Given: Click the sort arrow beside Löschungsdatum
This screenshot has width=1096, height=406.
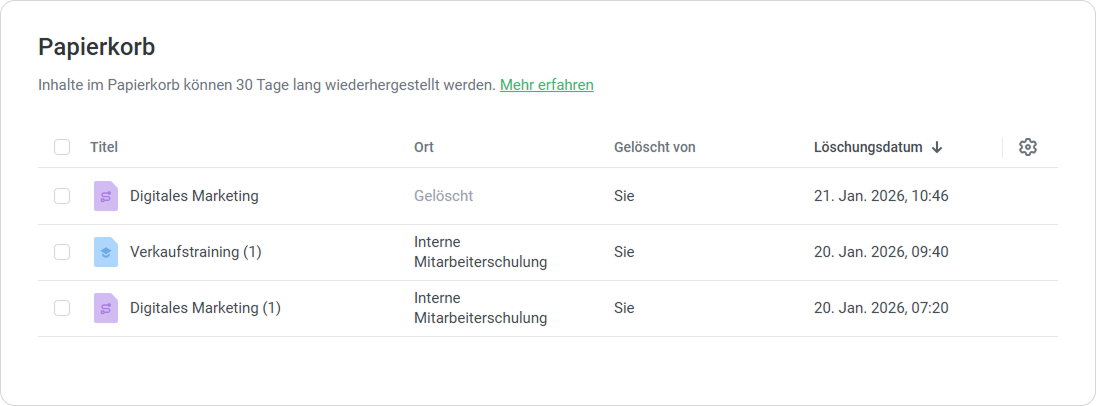Looking at the screenshot, I should [x=937, y=147].
